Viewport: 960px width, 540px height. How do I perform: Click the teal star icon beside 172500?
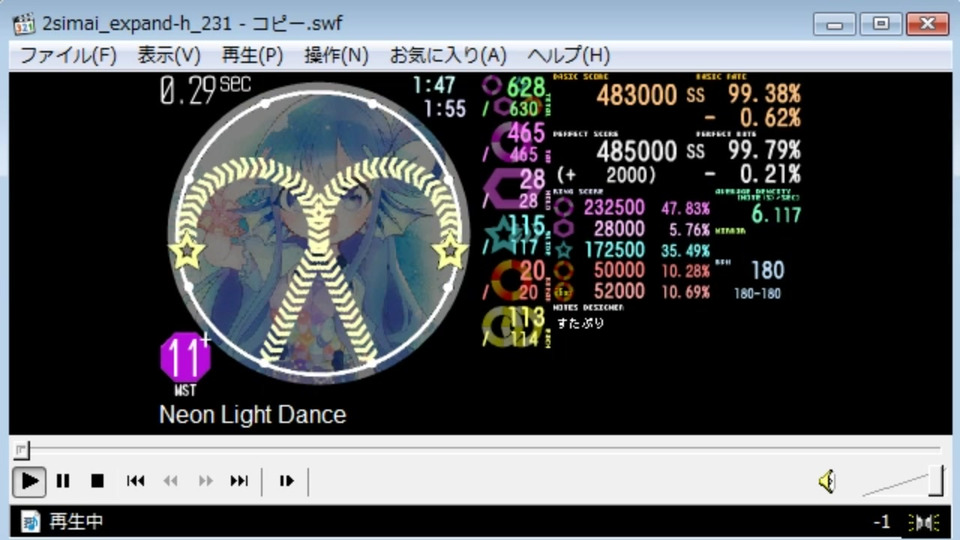564,250
